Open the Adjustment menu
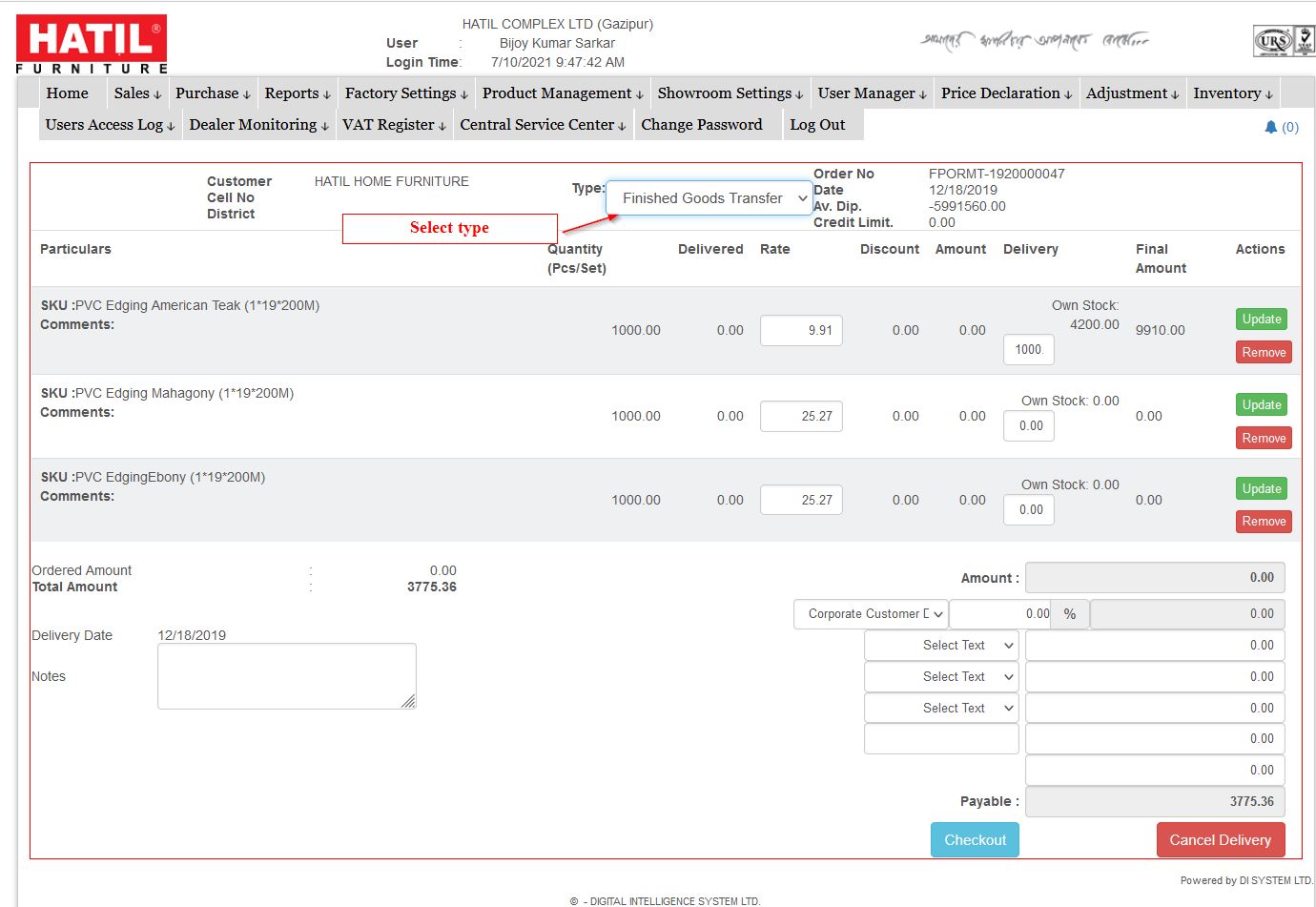This screenshot has width=1316, height=907. coord(1133,93)
